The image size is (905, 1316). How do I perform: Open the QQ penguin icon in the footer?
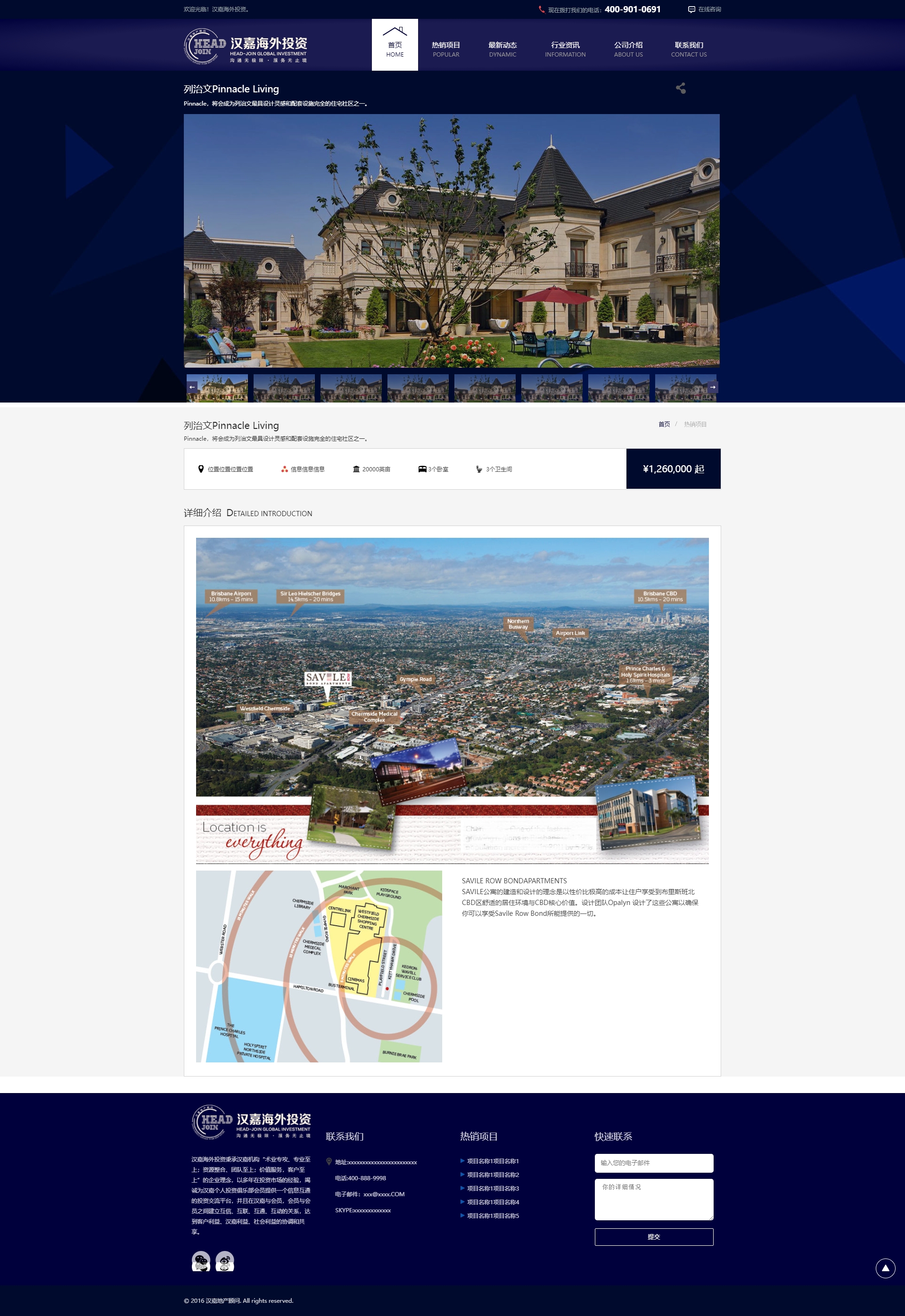224,1261
